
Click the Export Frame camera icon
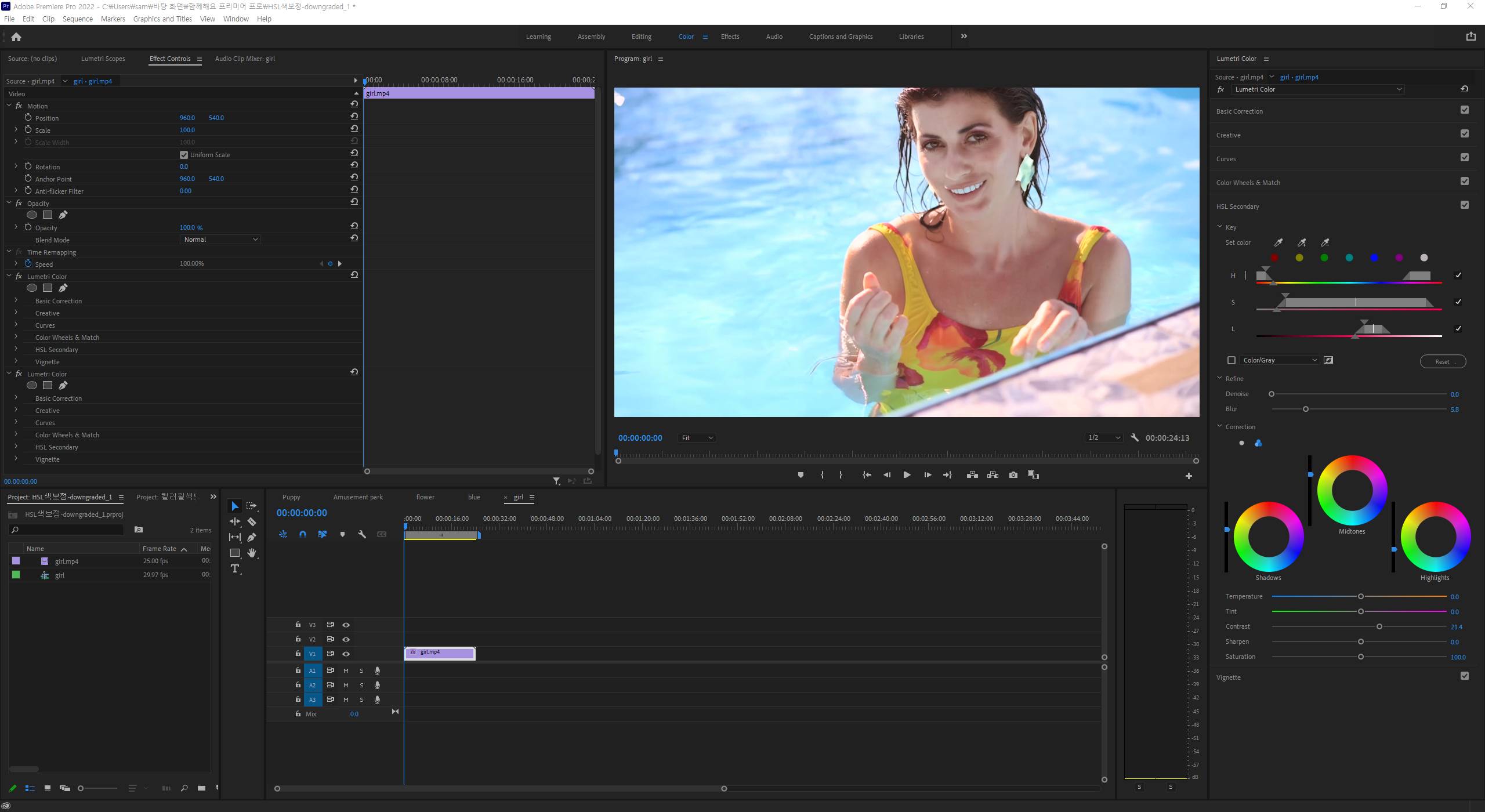click(1013, 475)
